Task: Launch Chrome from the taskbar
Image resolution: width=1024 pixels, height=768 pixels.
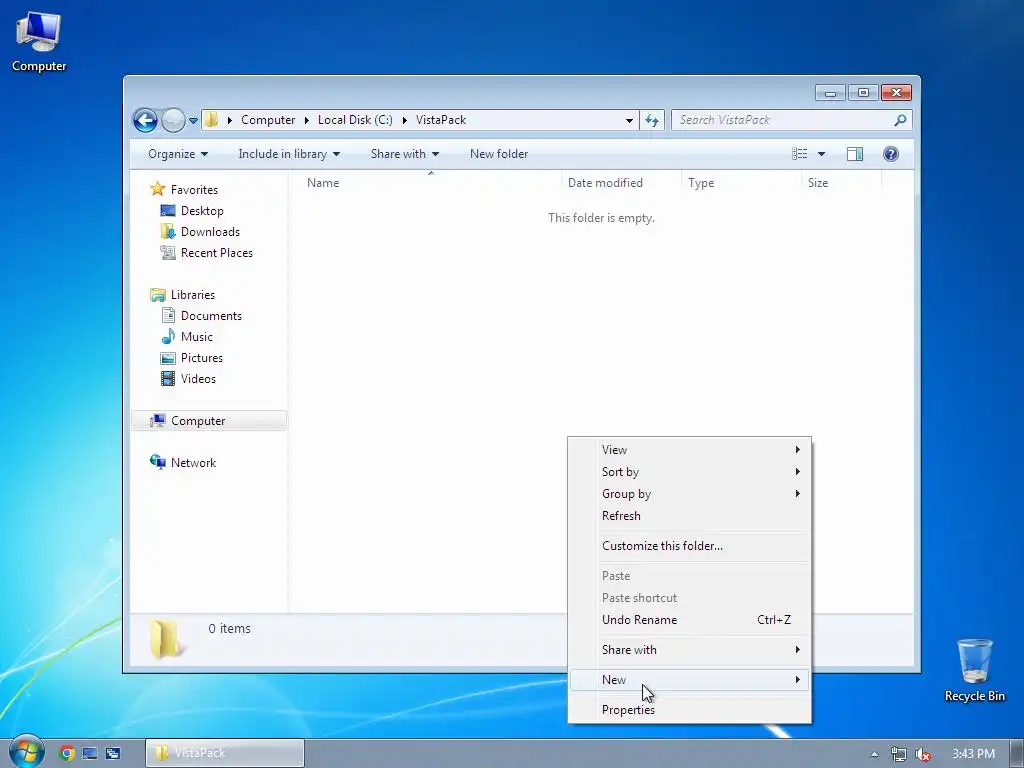Action: [67, 753]
